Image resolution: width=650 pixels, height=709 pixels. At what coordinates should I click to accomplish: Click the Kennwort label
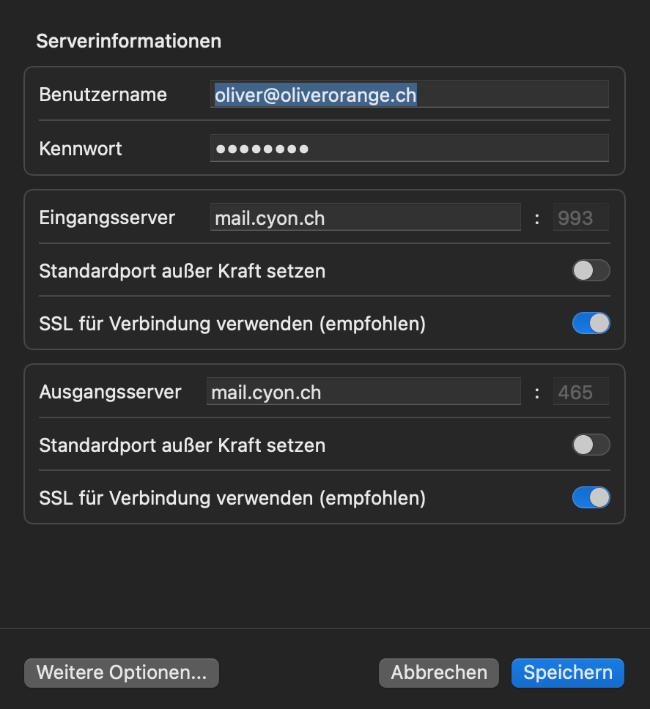[81, 149]
